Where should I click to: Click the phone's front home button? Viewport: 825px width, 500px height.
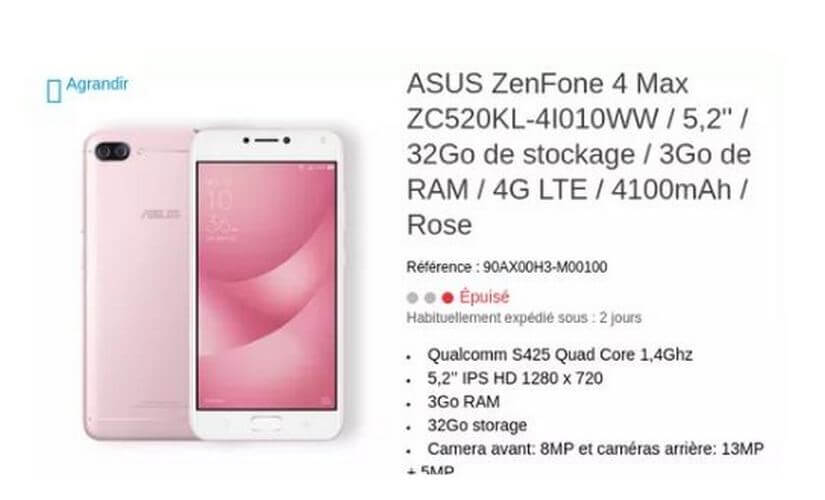pos(266,422)
